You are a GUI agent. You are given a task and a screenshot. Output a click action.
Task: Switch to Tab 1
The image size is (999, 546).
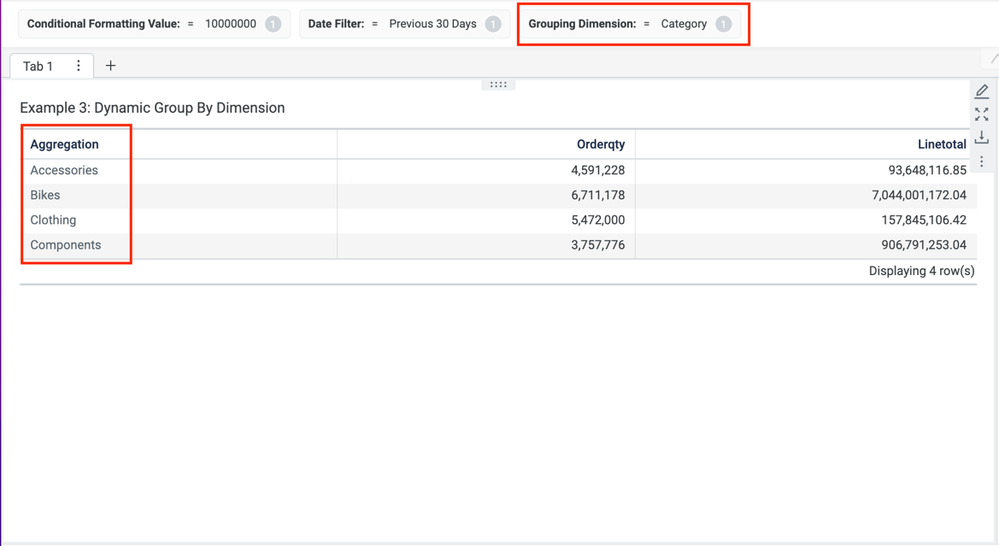coord(38,66)
